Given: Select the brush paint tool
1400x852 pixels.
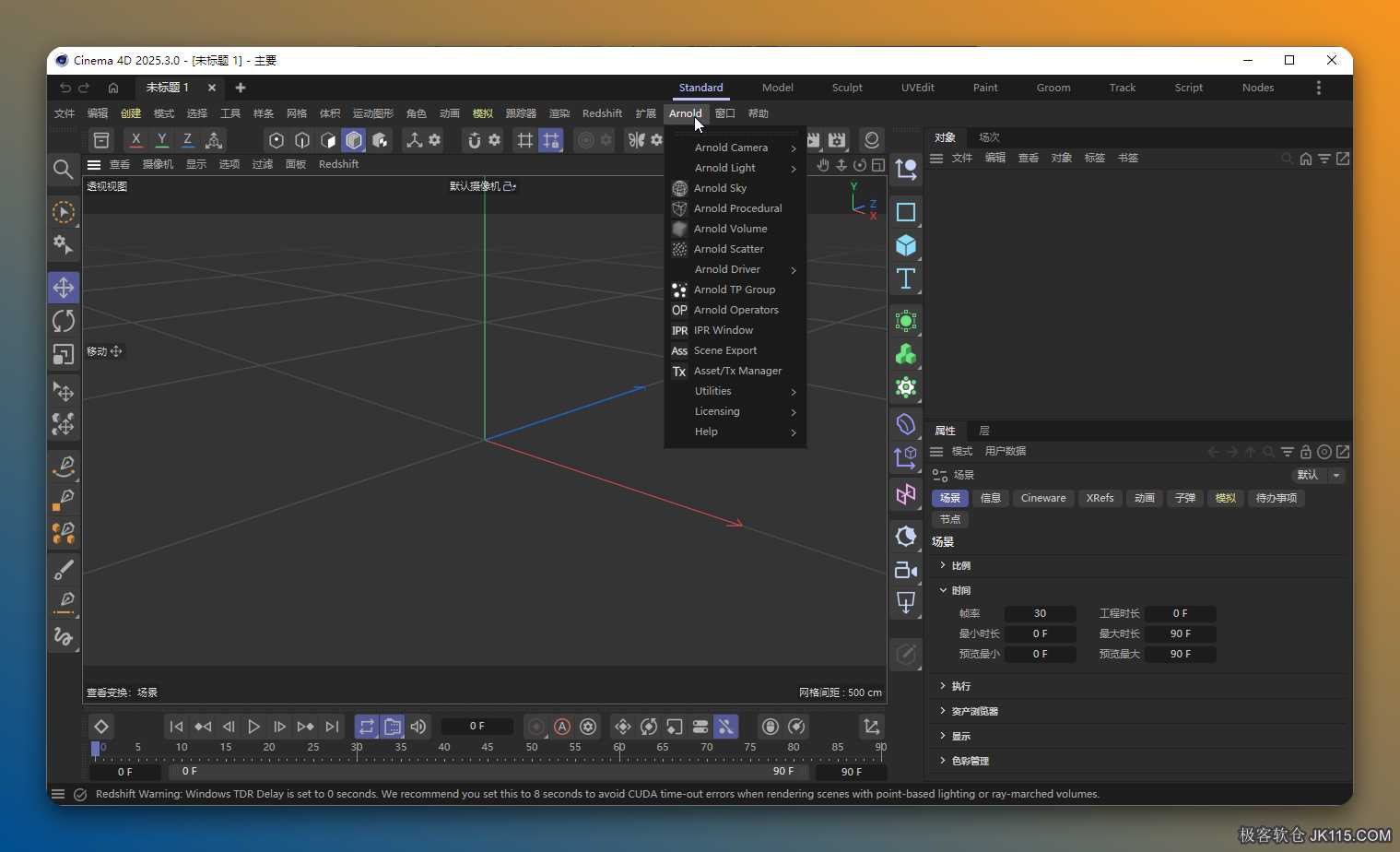Looking at the screenshot, I should point(64,569).
